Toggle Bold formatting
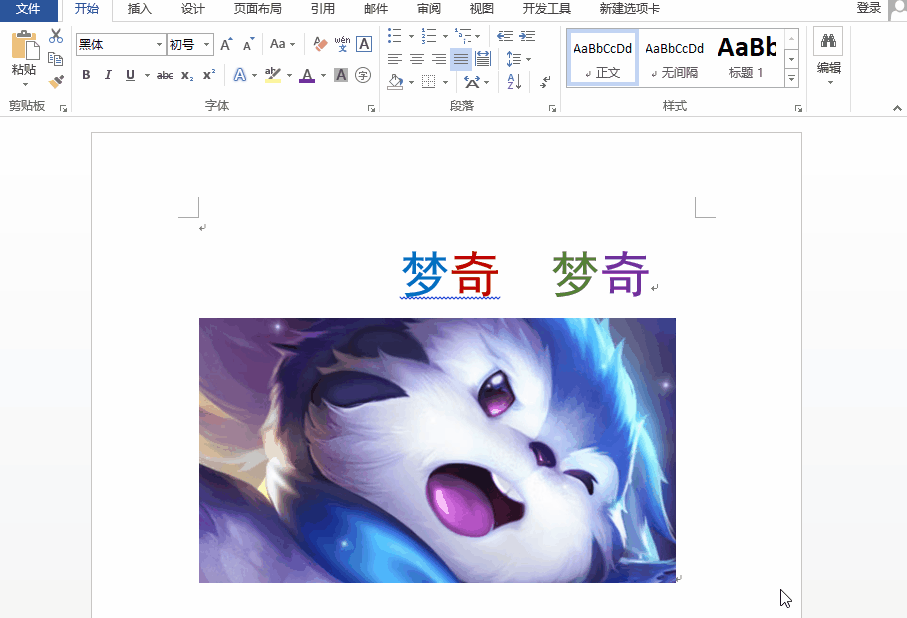The image size is (907, 618). (x=86, y=75)
